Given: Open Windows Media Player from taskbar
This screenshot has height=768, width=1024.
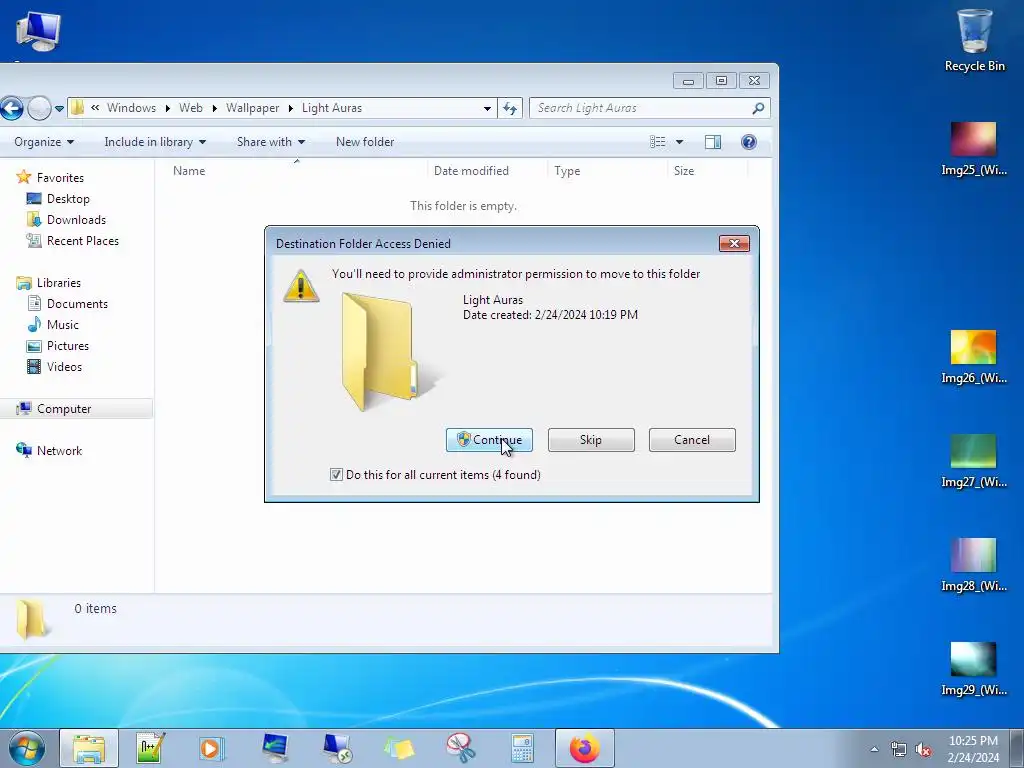Looking at the screenshot, I should coord(212,748).
